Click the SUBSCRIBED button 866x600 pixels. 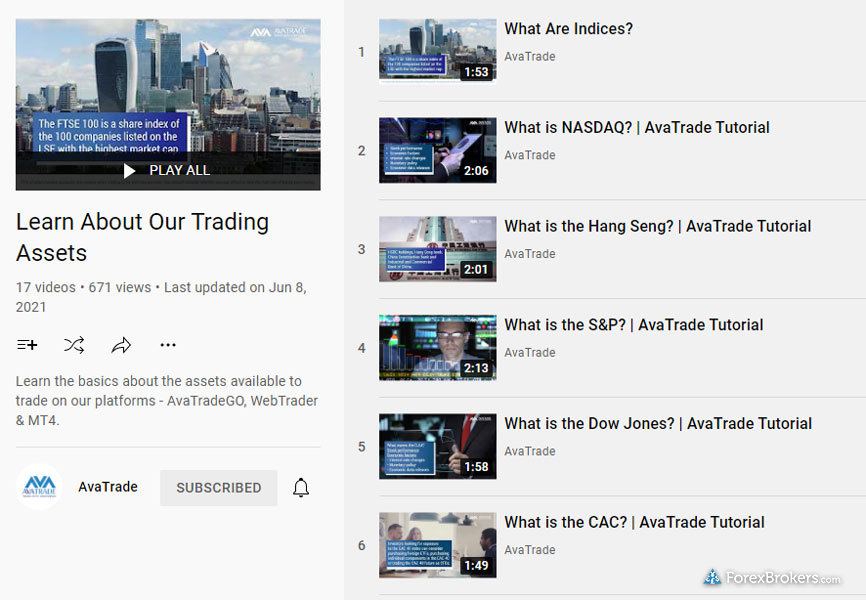coord(219,488)
